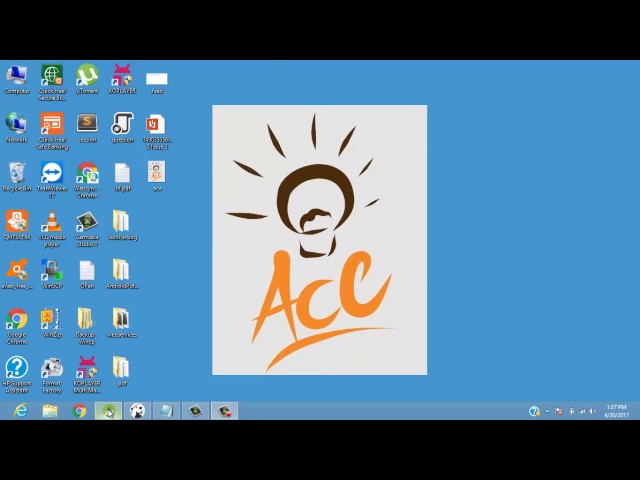The image size is (640, 480).
Task: Open the network status tray icon
Action: pos(582,411)
